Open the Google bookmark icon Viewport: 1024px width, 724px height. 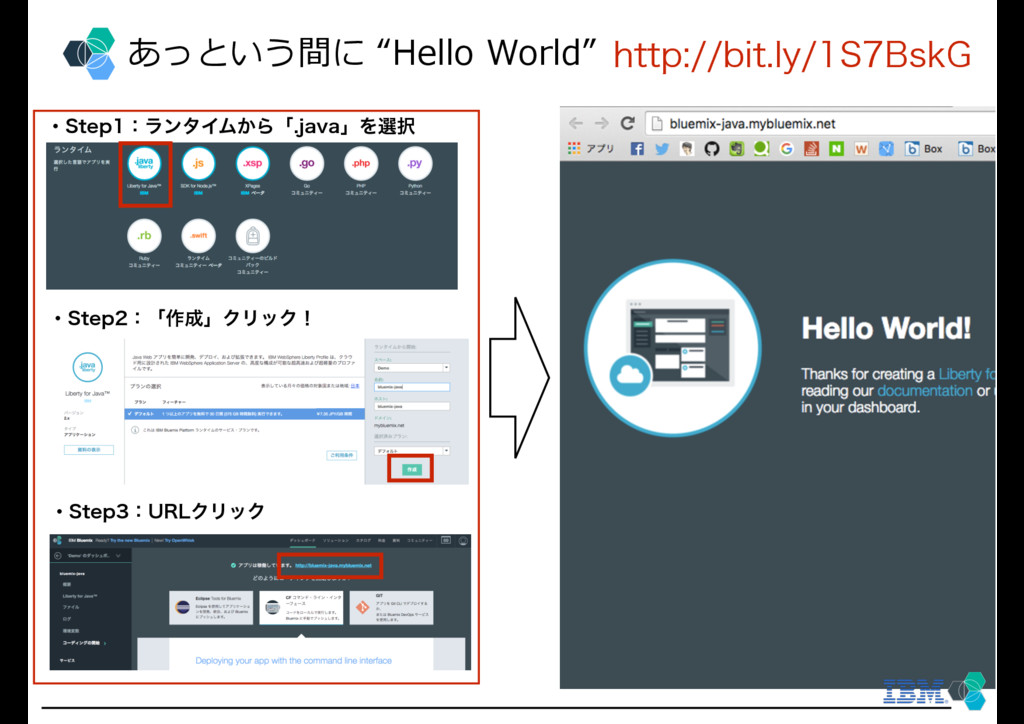pyautogui.click(x=786, y=149)
